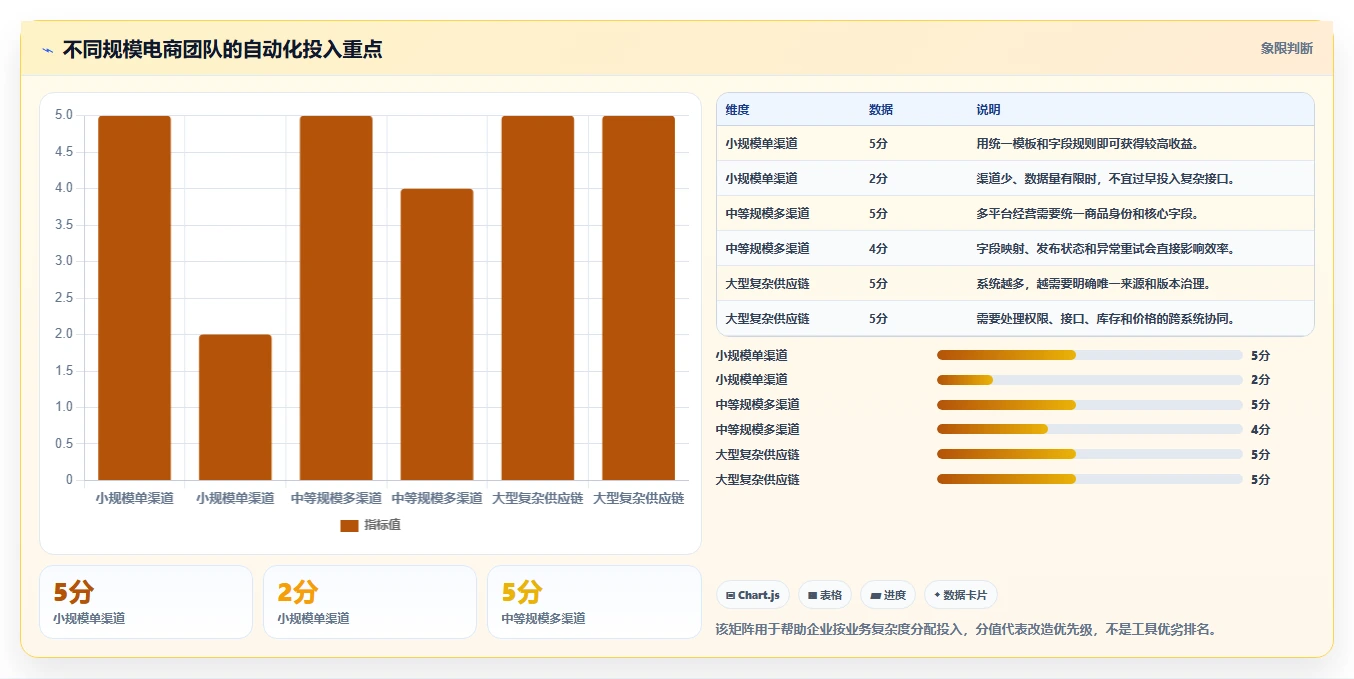Screen dimensions: 1354x679
Task: Click the 小规模单渠道 2分 progress bar
Action: (x=1089, y=380)
